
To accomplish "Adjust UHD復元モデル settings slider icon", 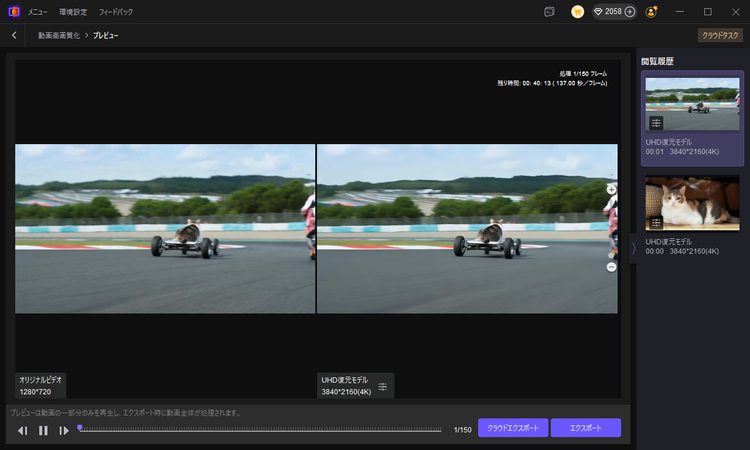I will [x=383, y=386].
